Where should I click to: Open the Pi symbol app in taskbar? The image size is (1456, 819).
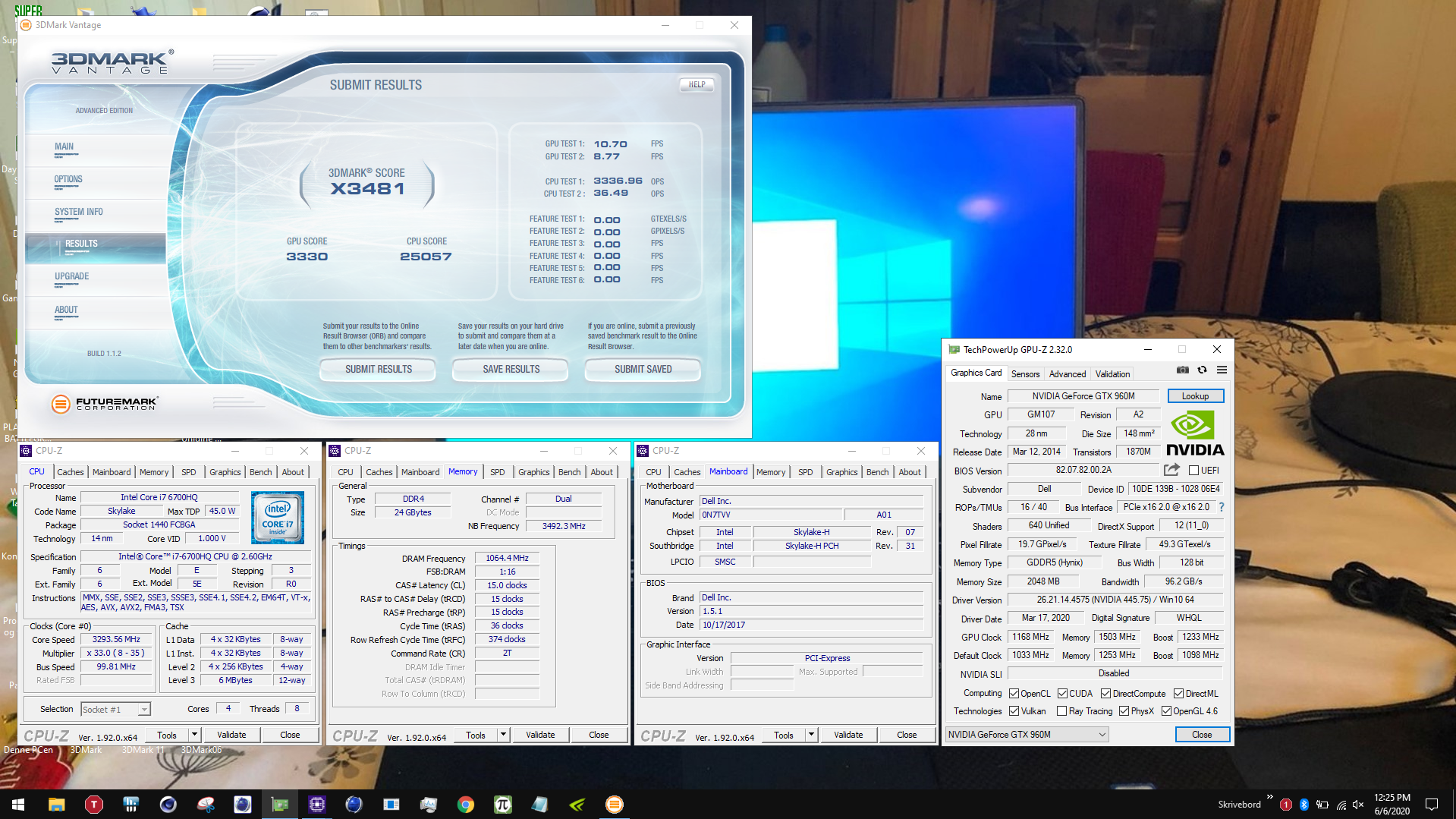click(x=503, y=805)
